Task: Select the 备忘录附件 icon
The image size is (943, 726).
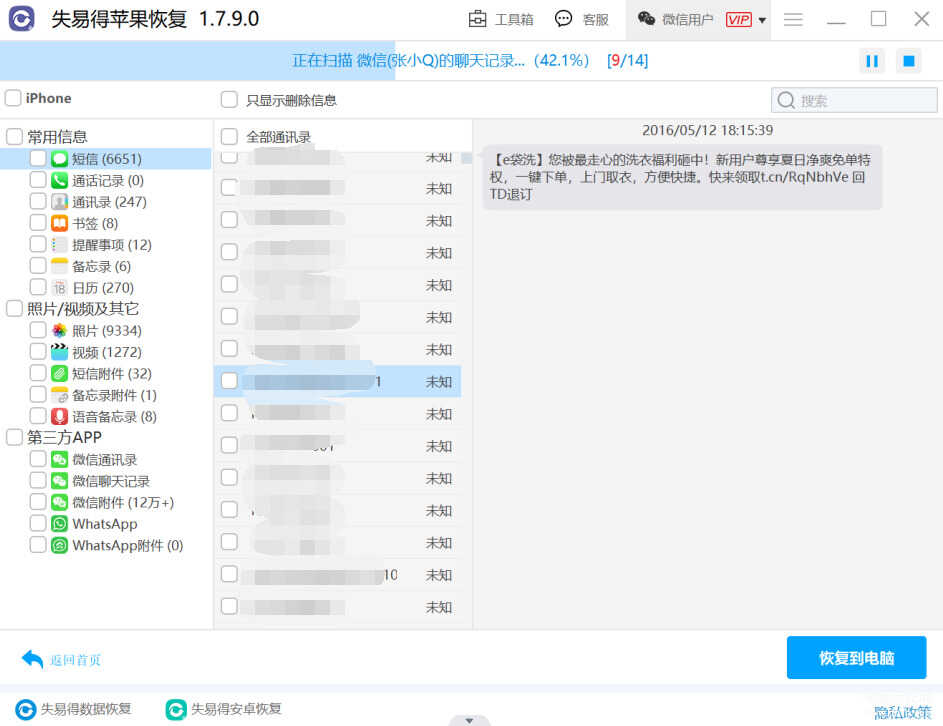Action: pyautogui.click(x=59, y=395)
